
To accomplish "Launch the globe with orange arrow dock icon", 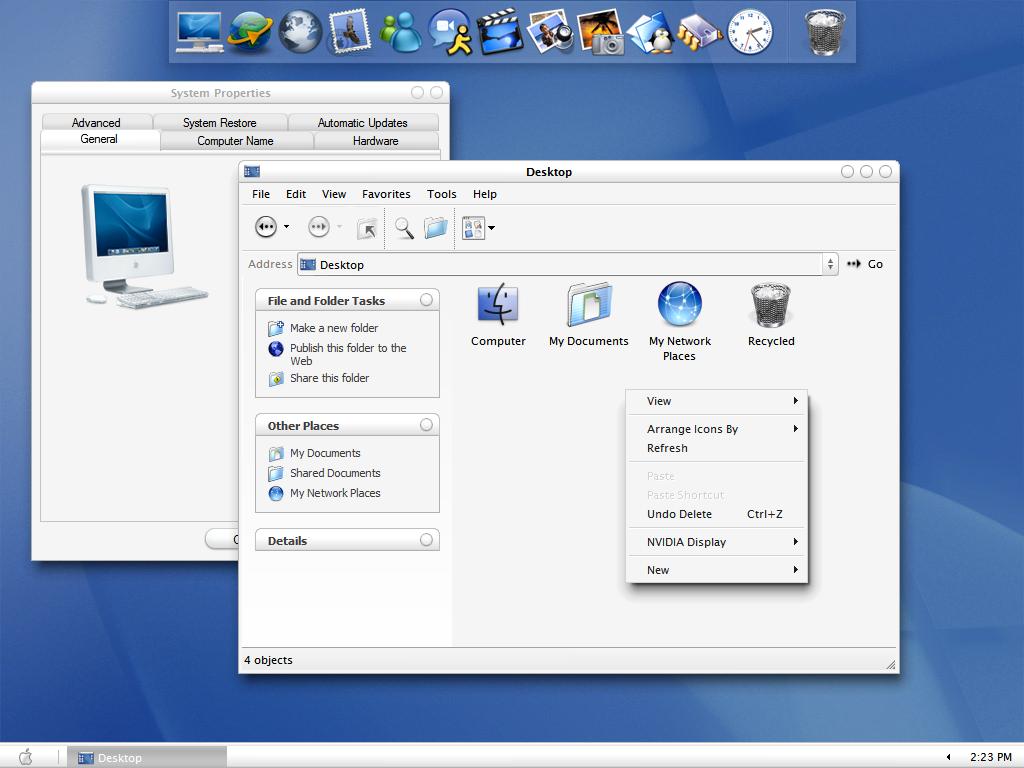I will pos(249,31).
